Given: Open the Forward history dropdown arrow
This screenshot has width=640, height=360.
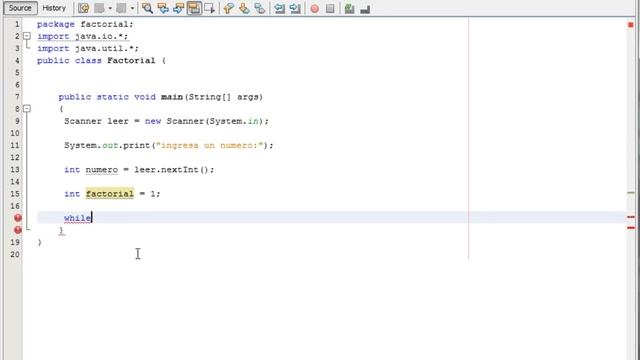Looking at the screenshot, I should click(x=132, y=8).
